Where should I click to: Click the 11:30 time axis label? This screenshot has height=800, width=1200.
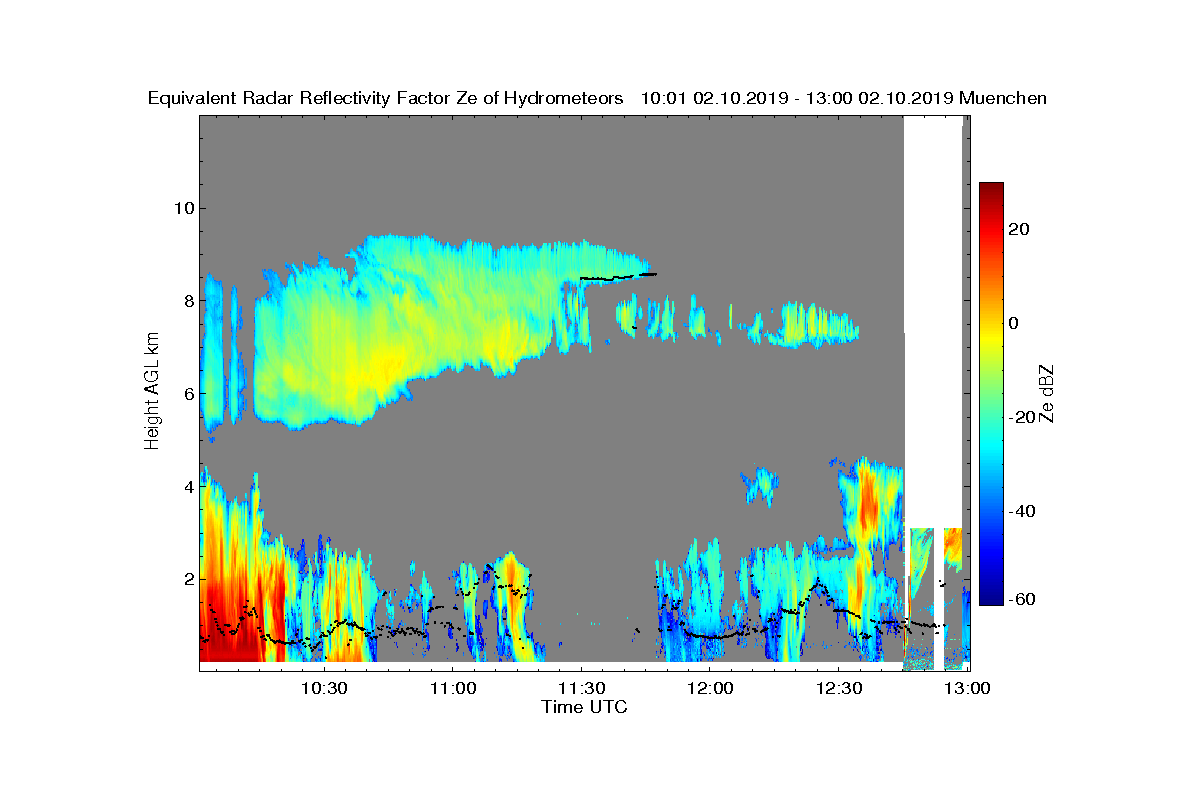(582, 689)
